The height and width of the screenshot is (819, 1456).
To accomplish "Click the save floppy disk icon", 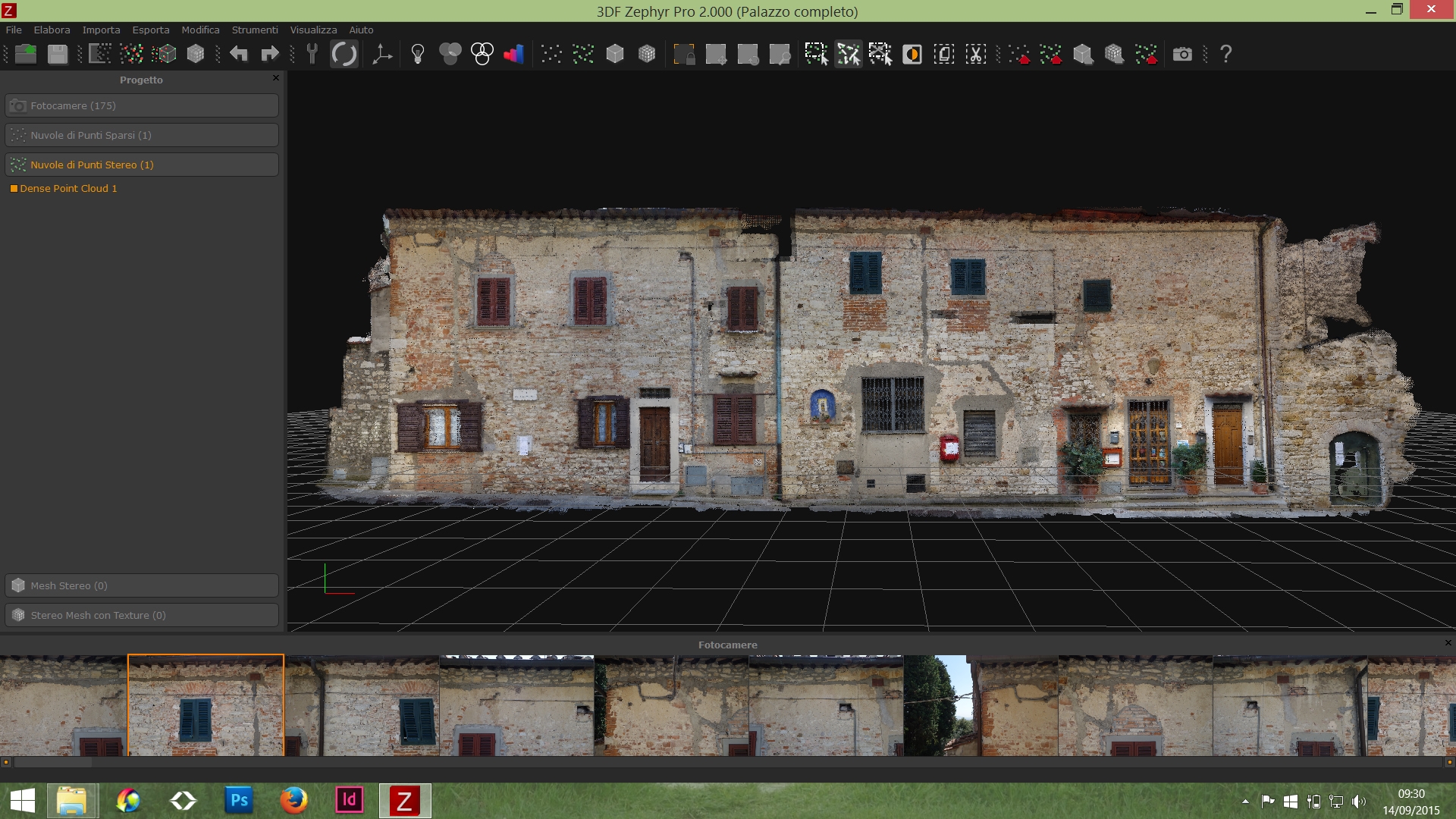I will pyautogui.click(x=58, y=54).
